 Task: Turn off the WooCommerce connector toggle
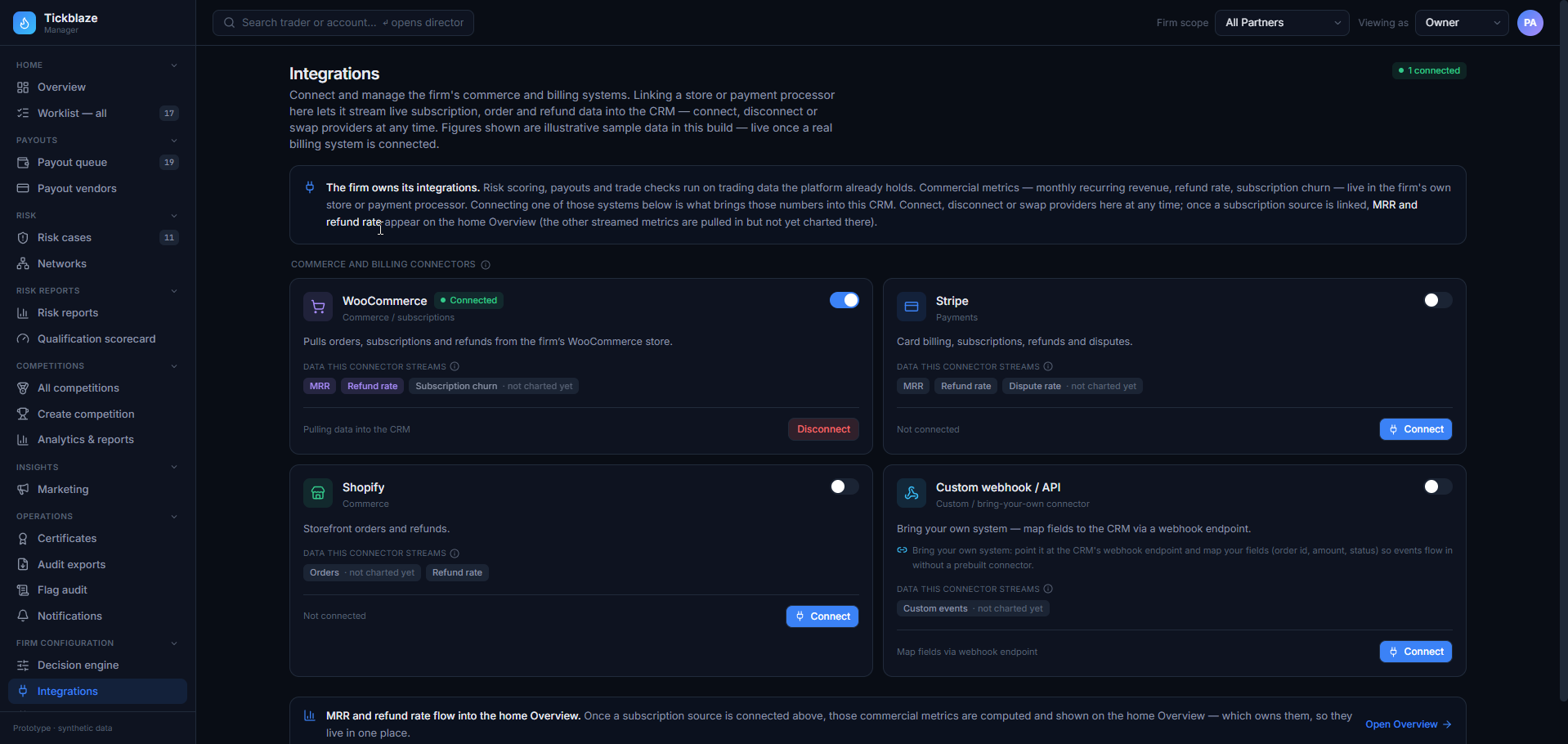844,300
